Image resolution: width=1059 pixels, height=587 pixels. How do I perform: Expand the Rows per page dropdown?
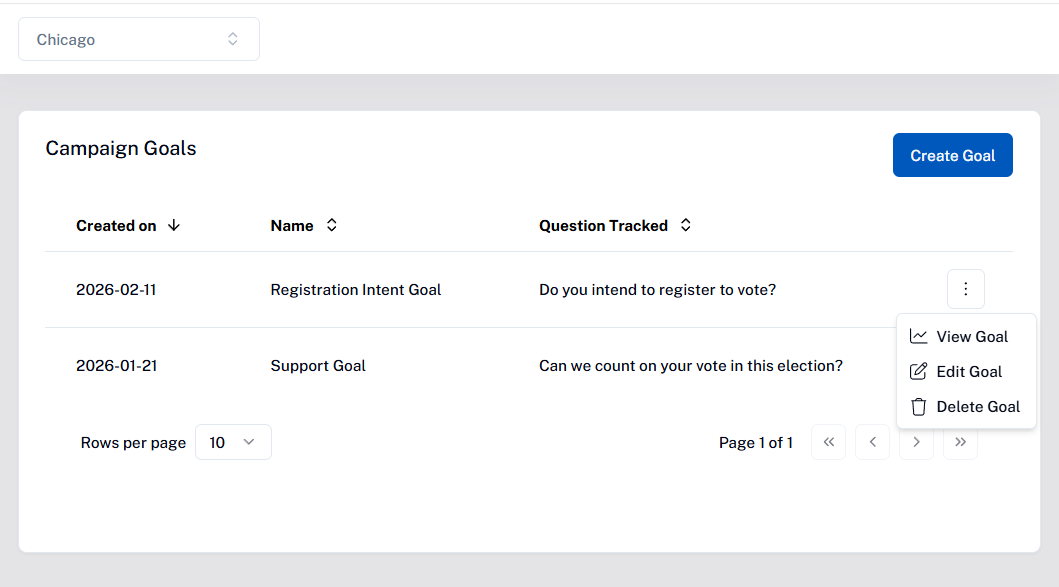coord(233,442)
